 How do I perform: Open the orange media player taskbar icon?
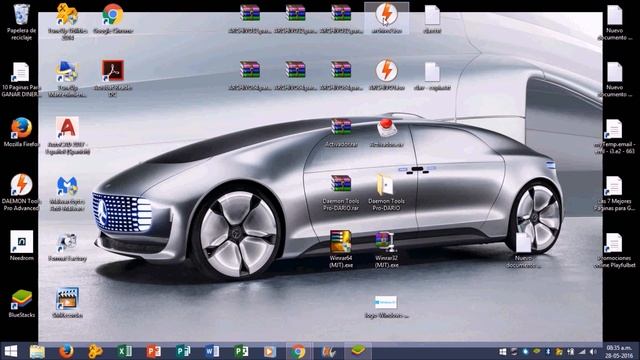[269, 351]
